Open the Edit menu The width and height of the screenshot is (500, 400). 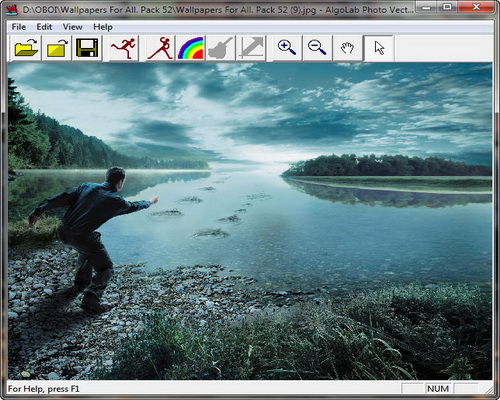[x=44, y=27]
